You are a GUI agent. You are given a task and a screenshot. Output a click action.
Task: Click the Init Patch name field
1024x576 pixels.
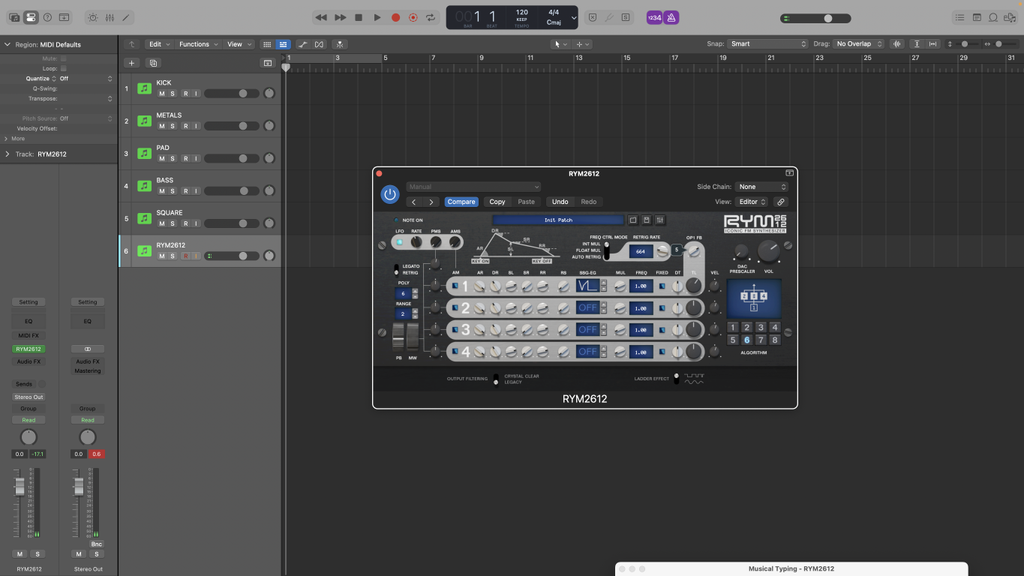click(558, 220)
